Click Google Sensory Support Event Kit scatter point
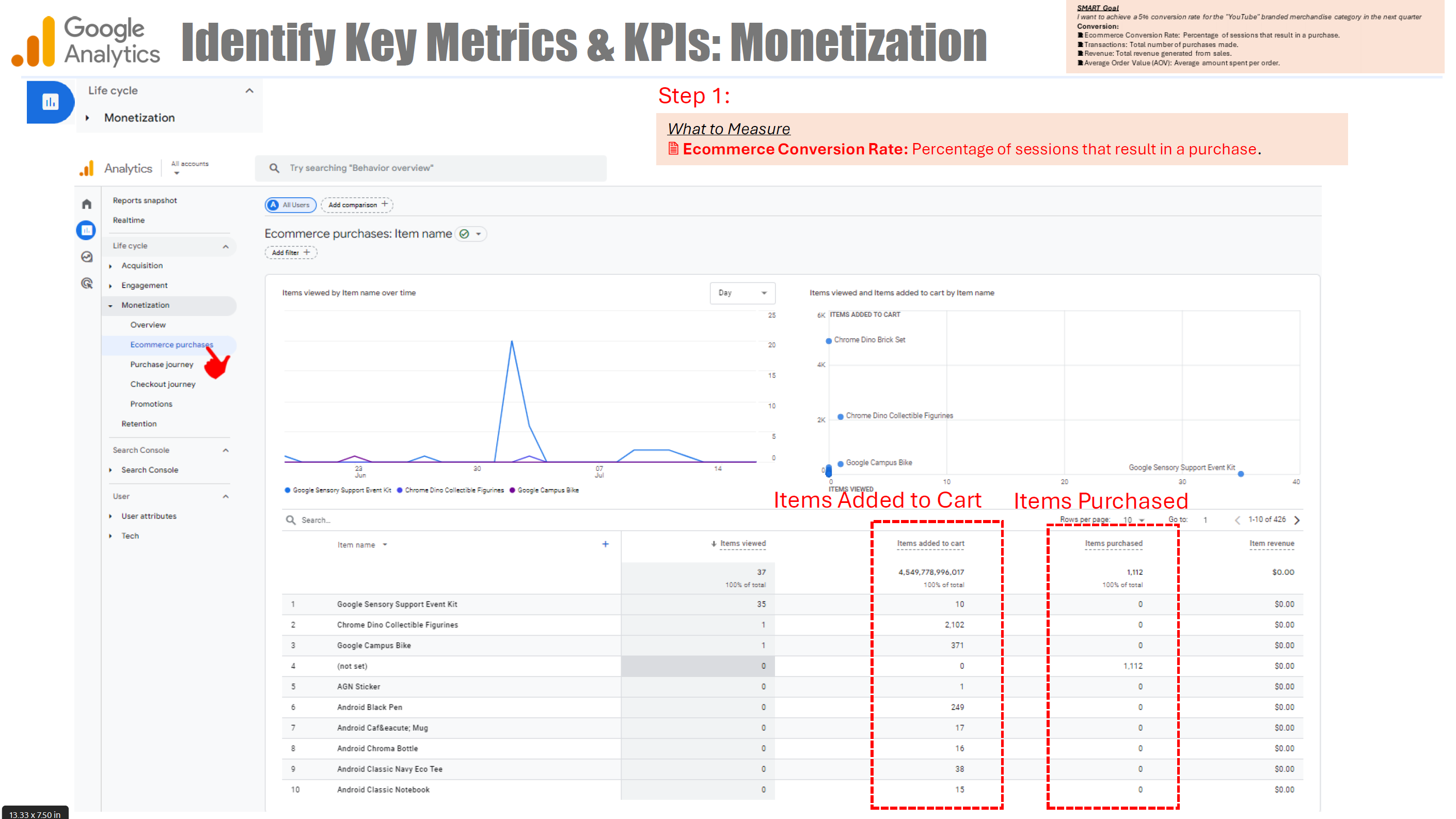Viewport: 1456px width, 819px height. pyautogui.click(x=1241, y=474)
